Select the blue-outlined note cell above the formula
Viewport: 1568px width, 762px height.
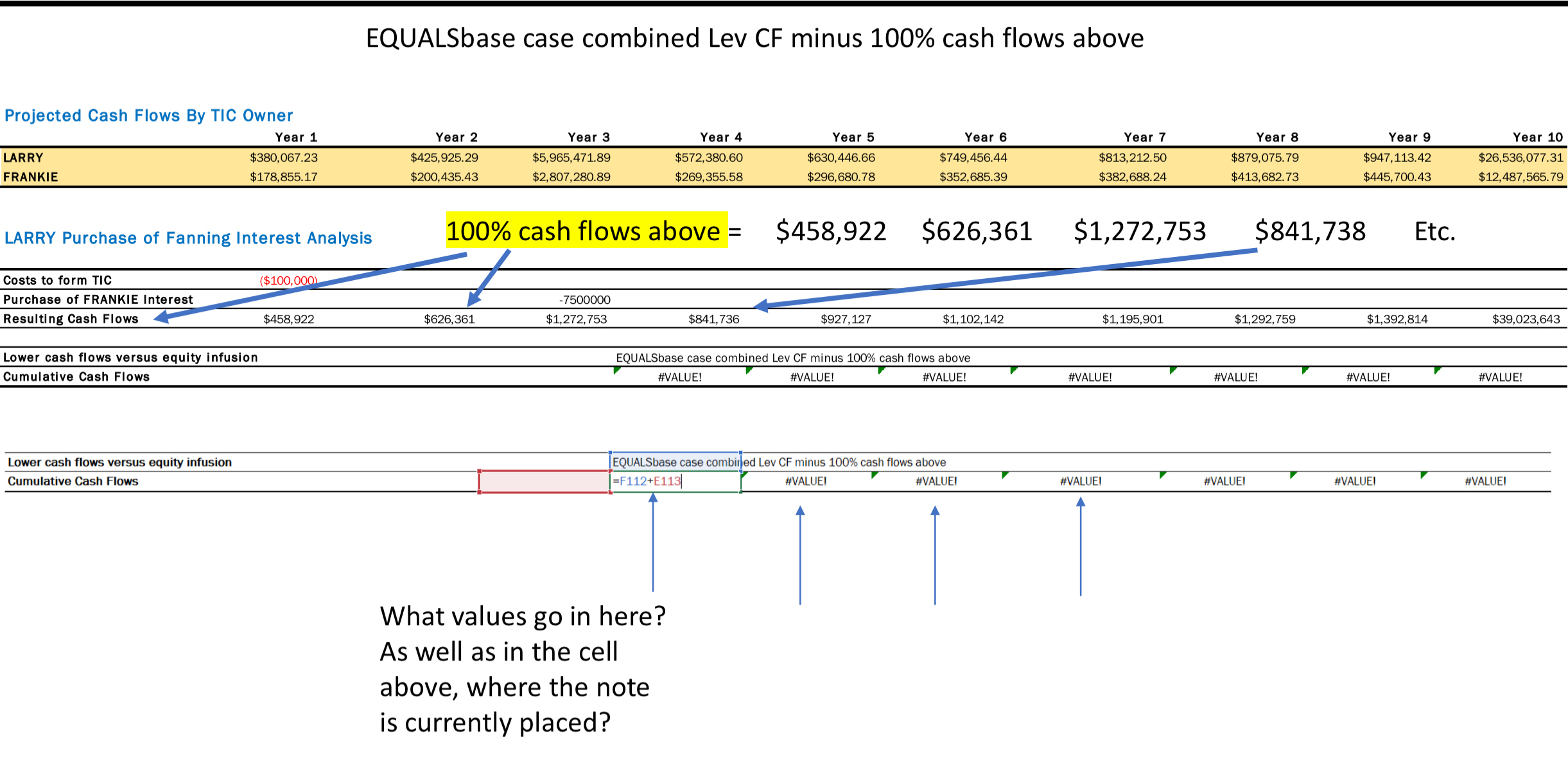pos(674,462)
